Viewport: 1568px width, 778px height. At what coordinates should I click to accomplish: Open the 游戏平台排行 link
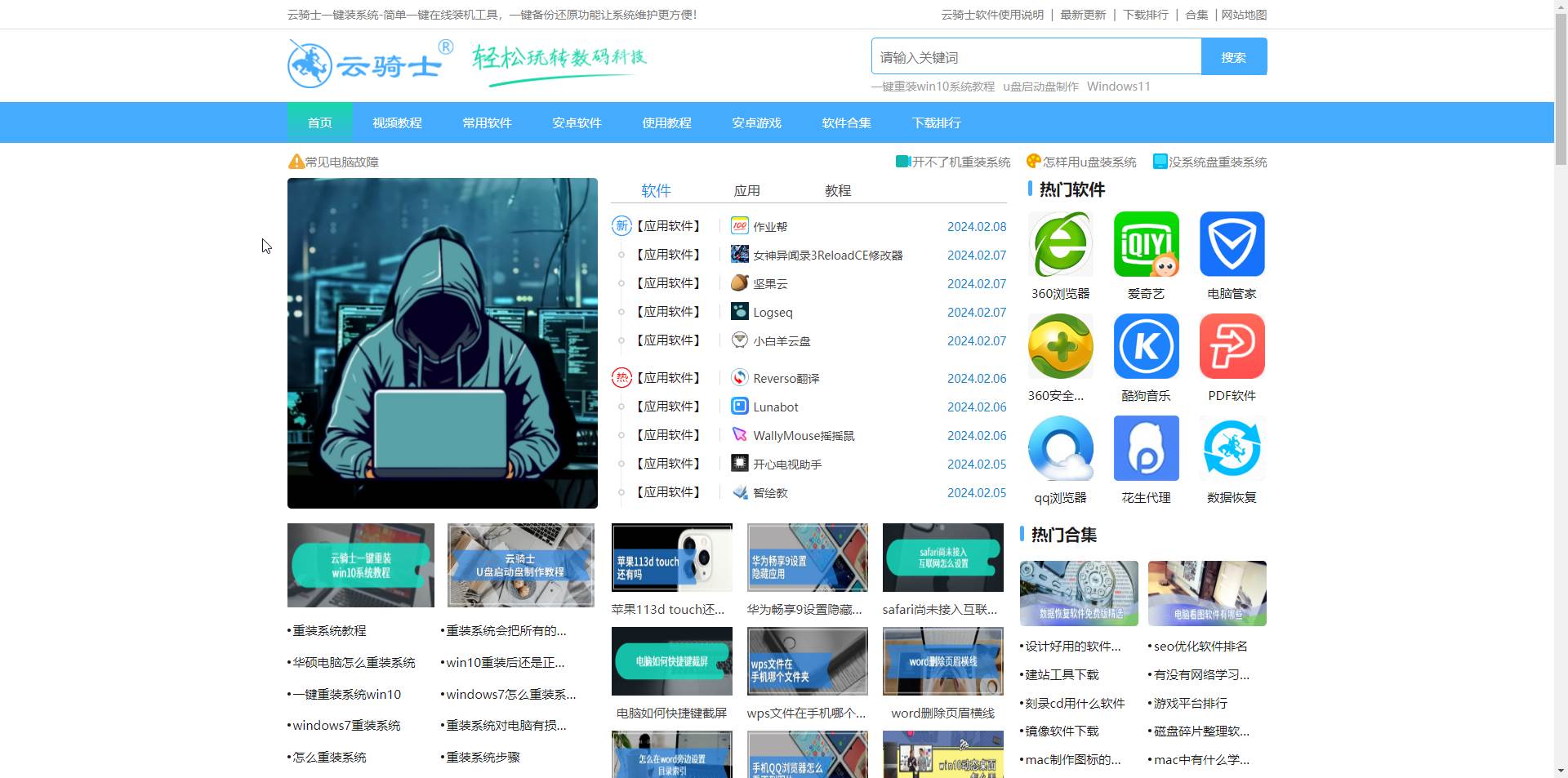point(1190,703)
